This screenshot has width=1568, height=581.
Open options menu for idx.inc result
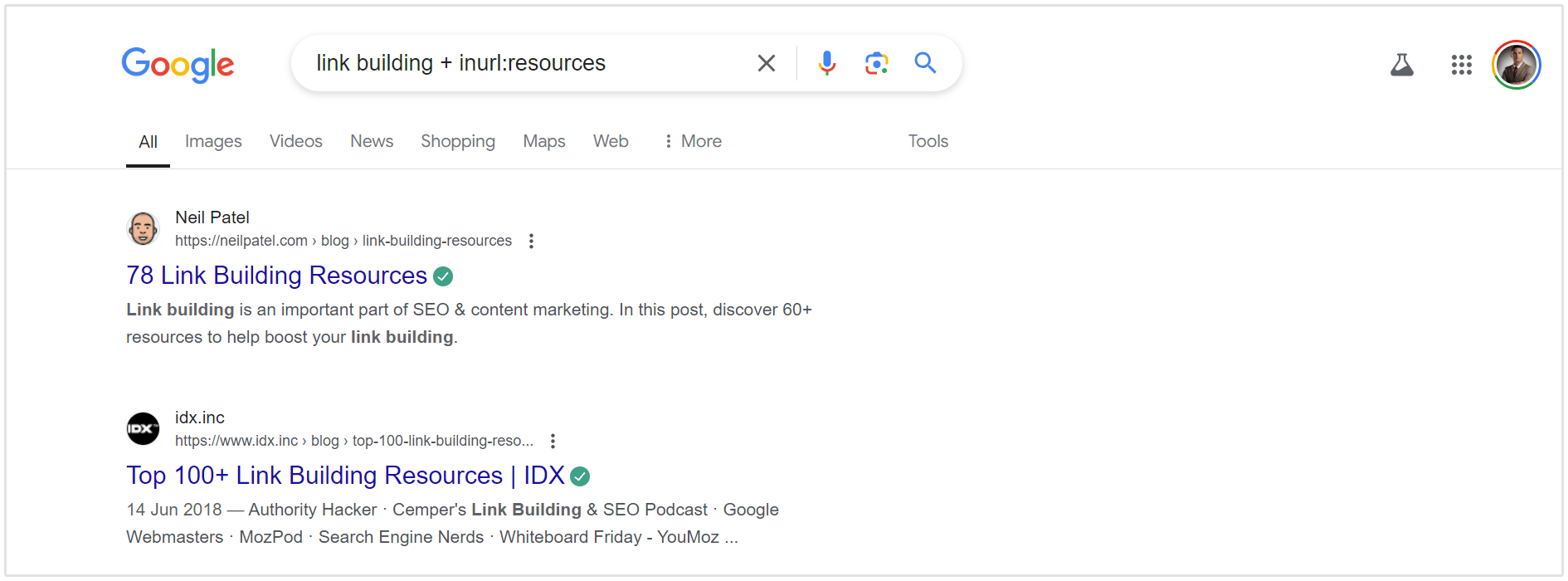553,441
